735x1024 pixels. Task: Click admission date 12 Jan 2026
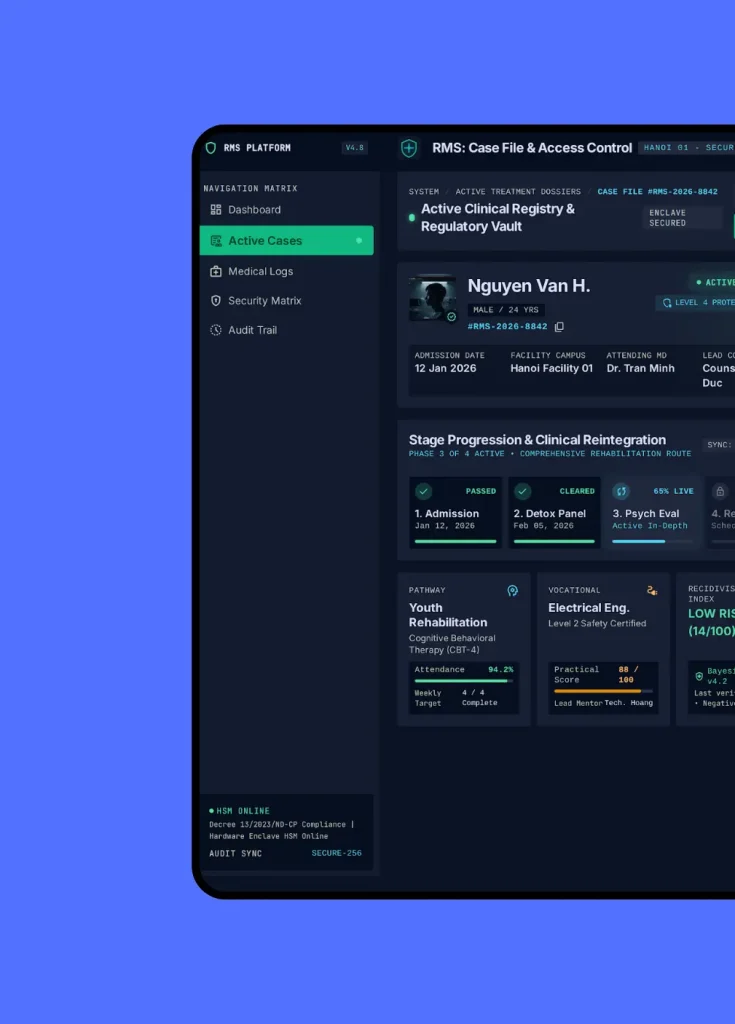pyautogui.click(x=446, y=368)
